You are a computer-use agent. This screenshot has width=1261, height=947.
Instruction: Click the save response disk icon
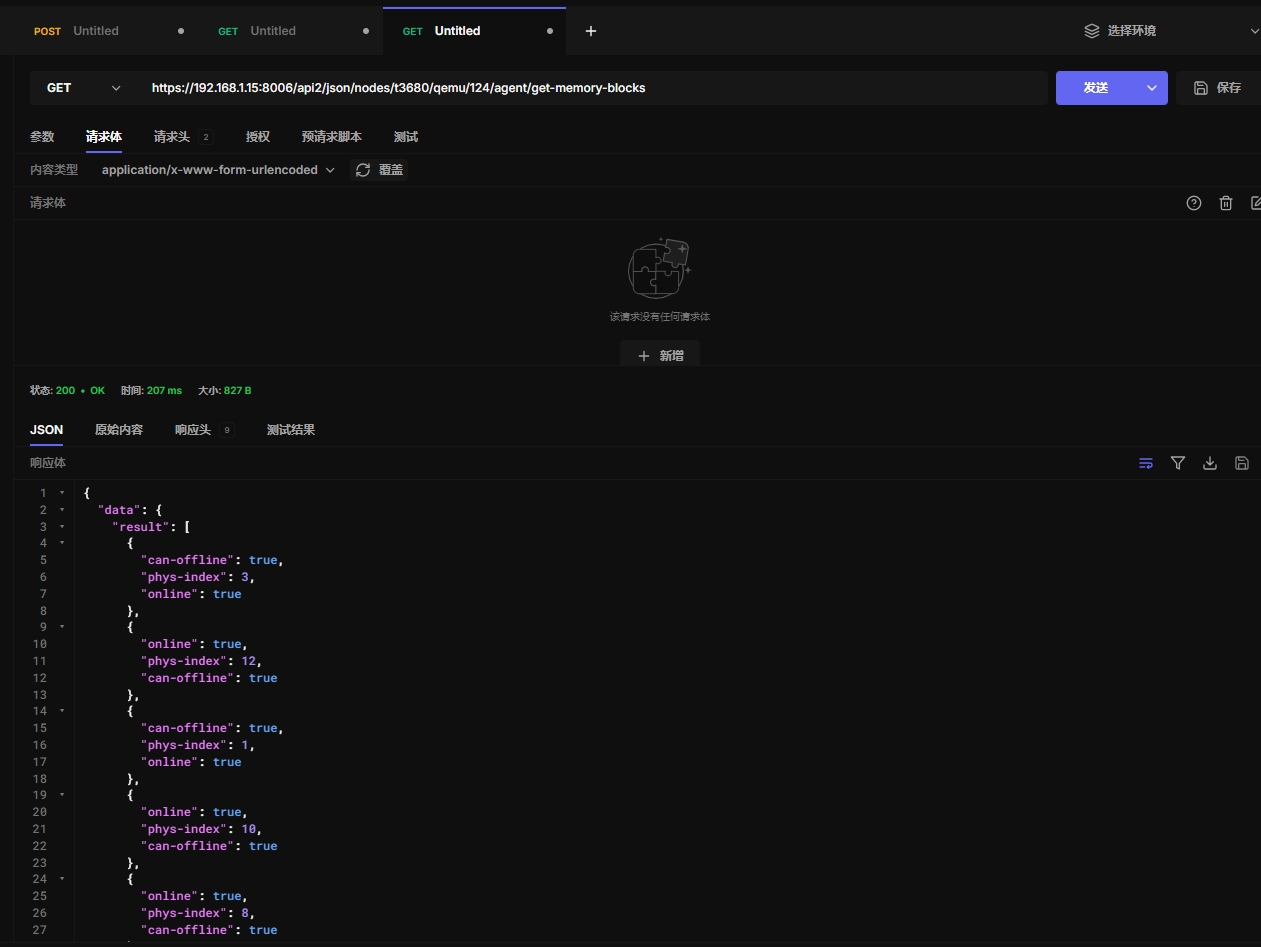1242,463
